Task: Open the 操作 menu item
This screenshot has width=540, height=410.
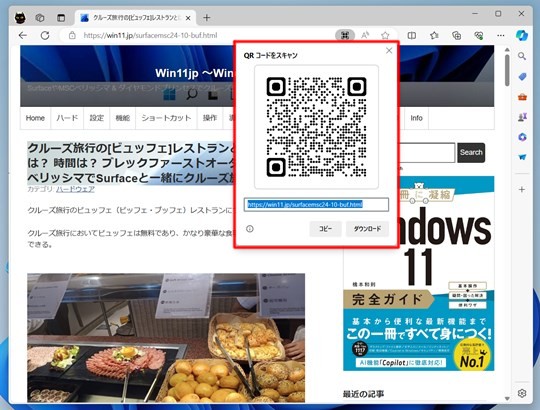Action: pos(210,118)
